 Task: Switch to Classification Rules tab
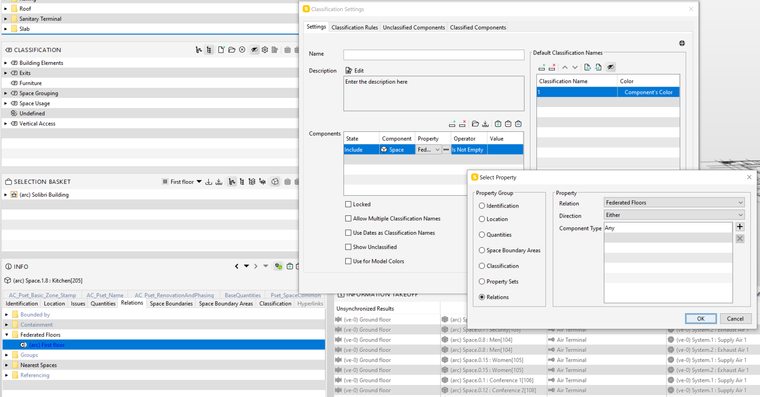pyautogui.click(x=354, y=28)
